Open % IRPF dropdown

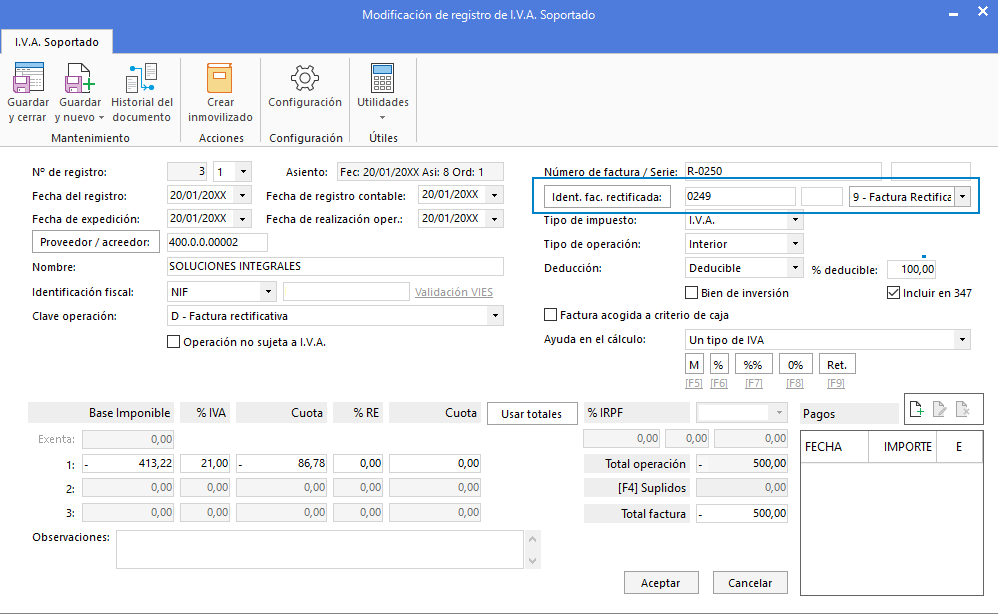click(779, 413)
